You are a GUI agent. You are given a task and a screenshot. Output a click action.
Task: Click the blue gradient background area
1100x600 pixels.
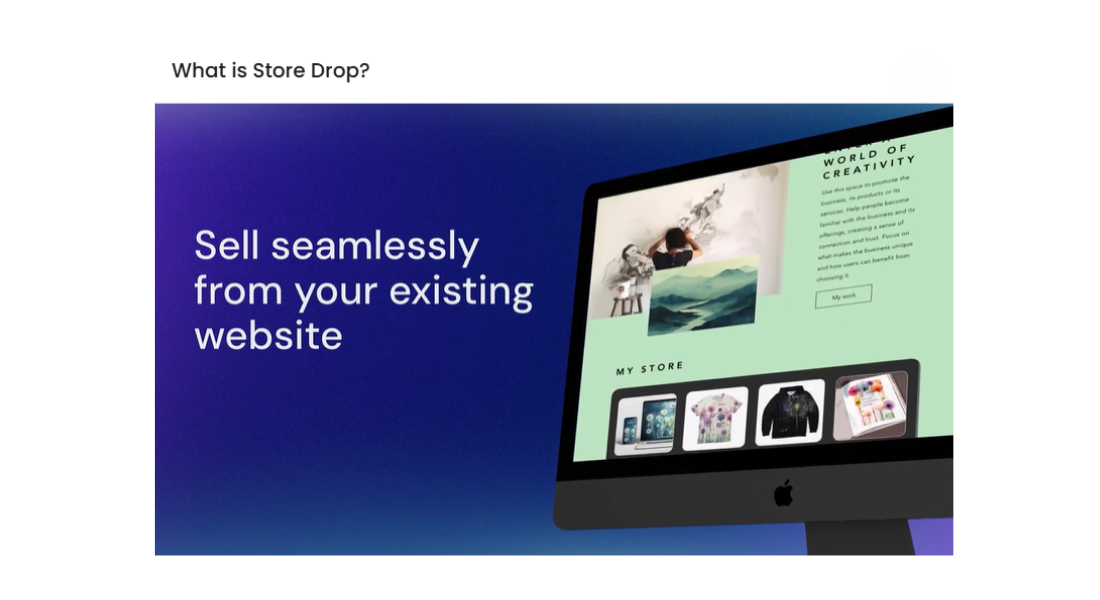pos(350,460)
